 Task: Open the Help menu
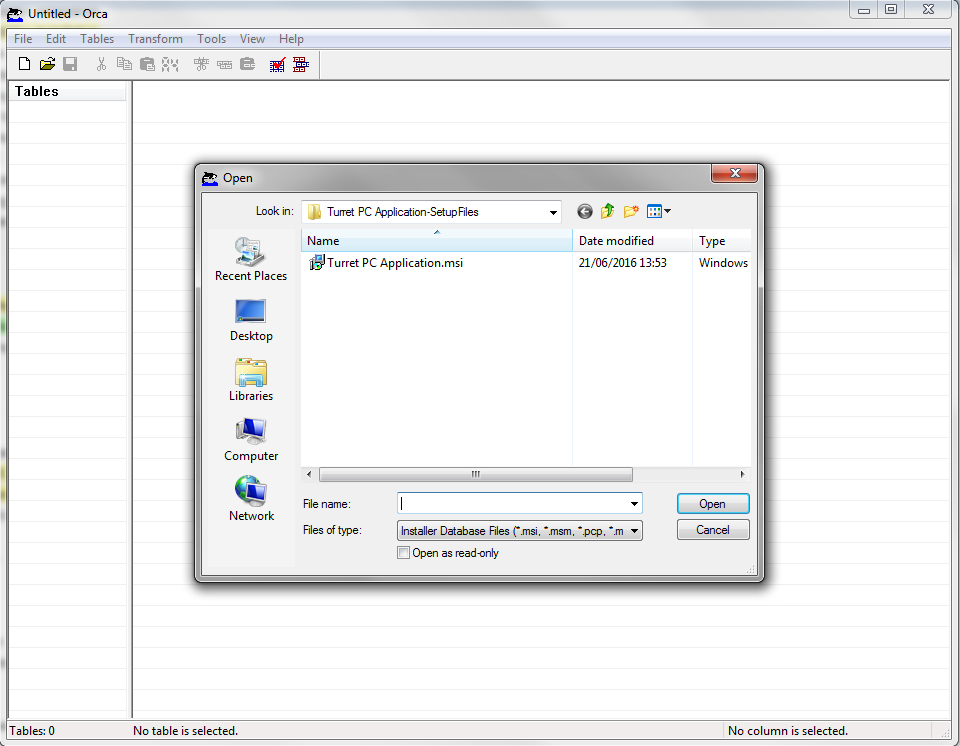291,39
